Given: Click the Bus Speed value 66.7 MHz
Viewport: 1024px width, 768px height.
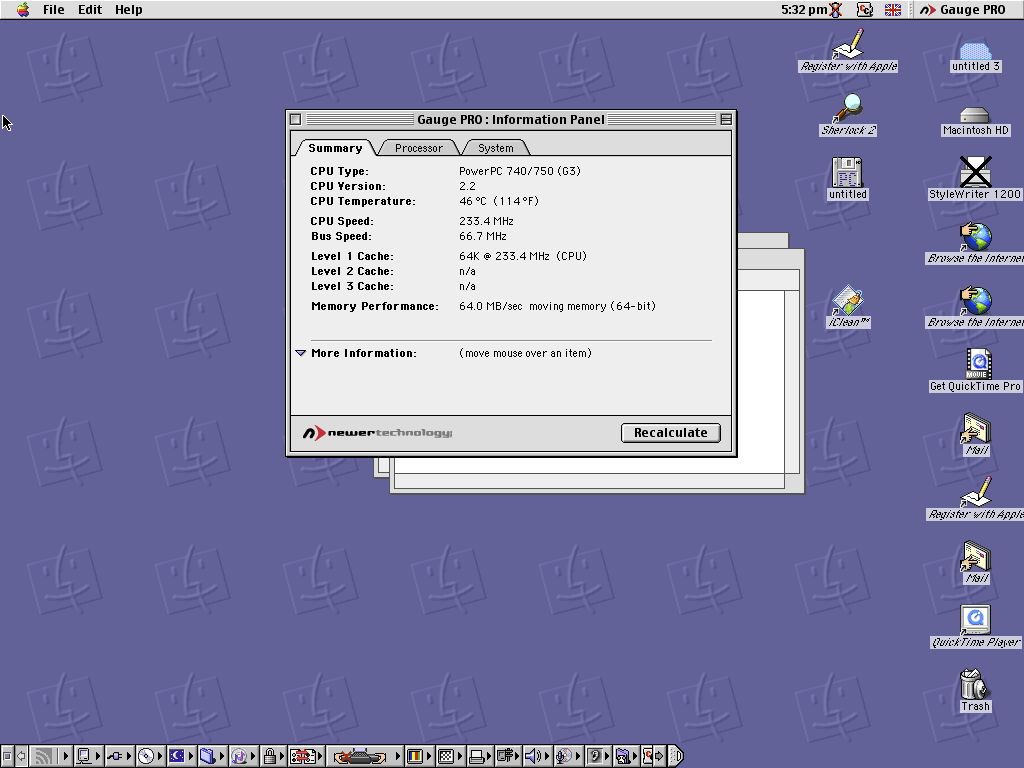Looking at the screenshot, I should pos(483,236).
